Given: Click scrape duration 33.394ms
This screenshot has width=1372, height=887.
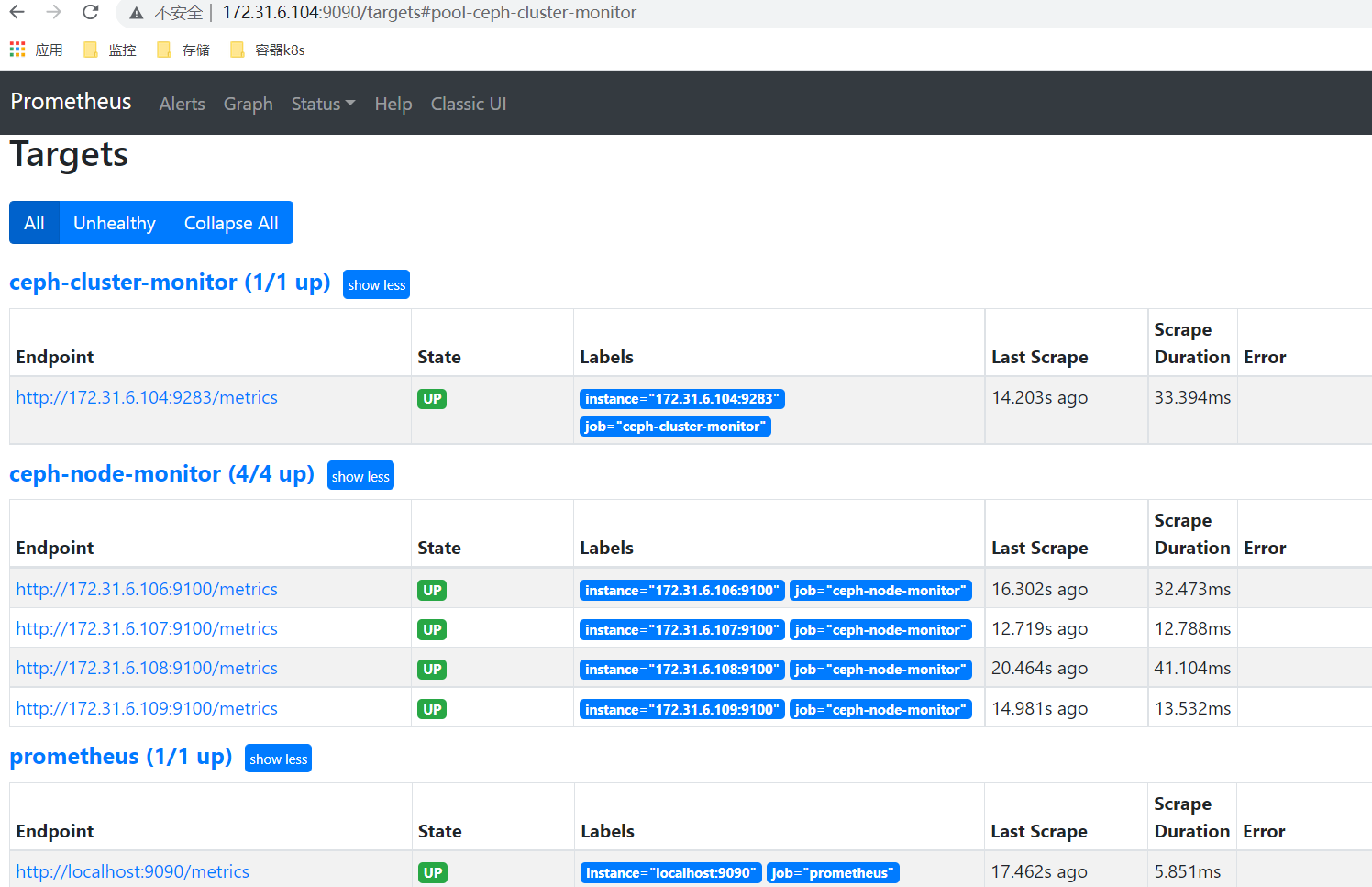Looking at the screenshot, I should [1192, 397].
